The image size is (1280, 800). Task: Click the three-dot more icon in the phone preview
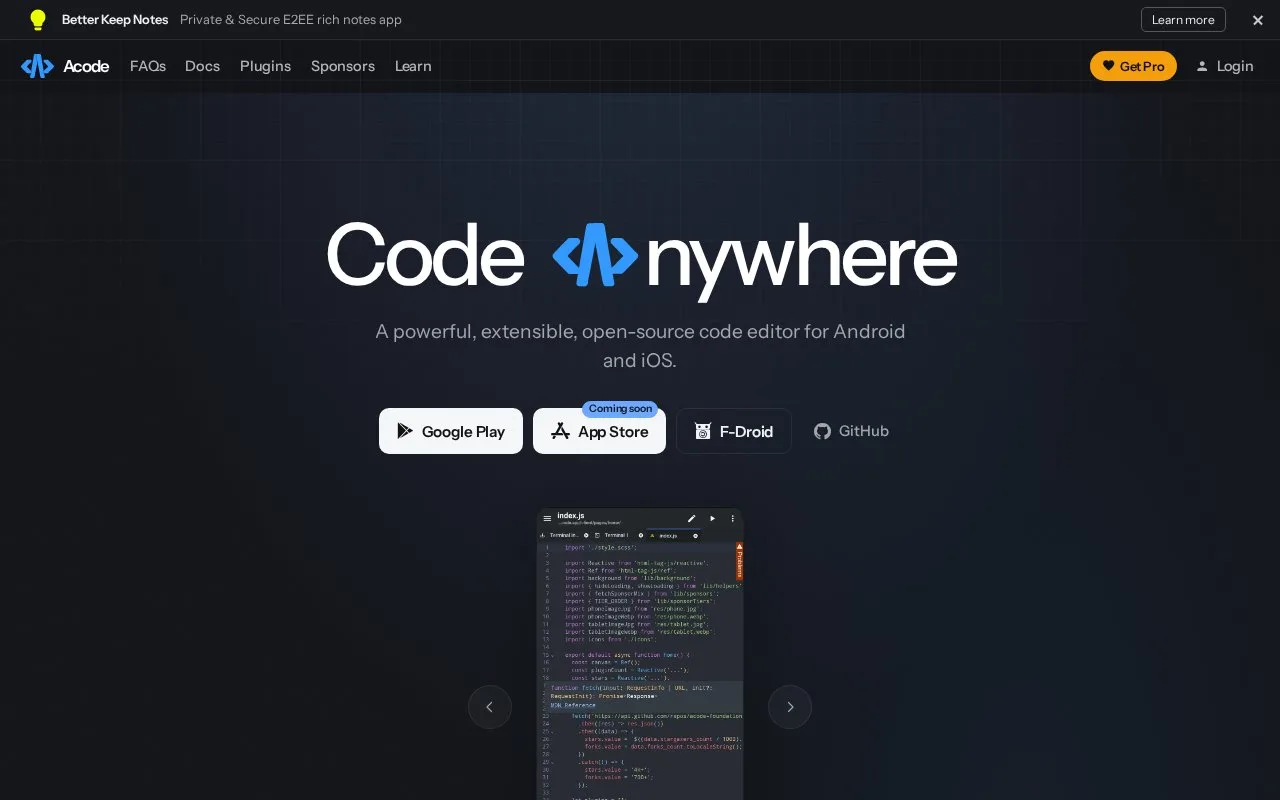[732, 518]
